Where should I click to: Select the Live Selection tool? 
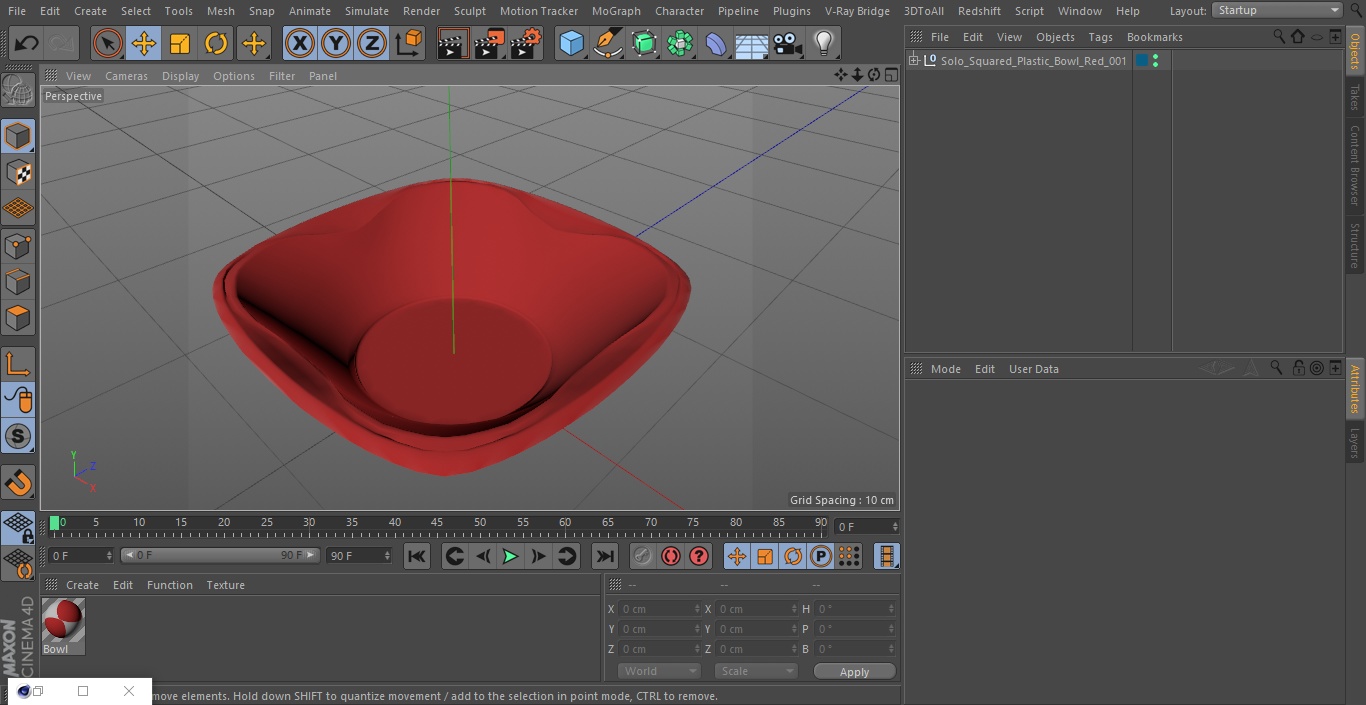108,44
